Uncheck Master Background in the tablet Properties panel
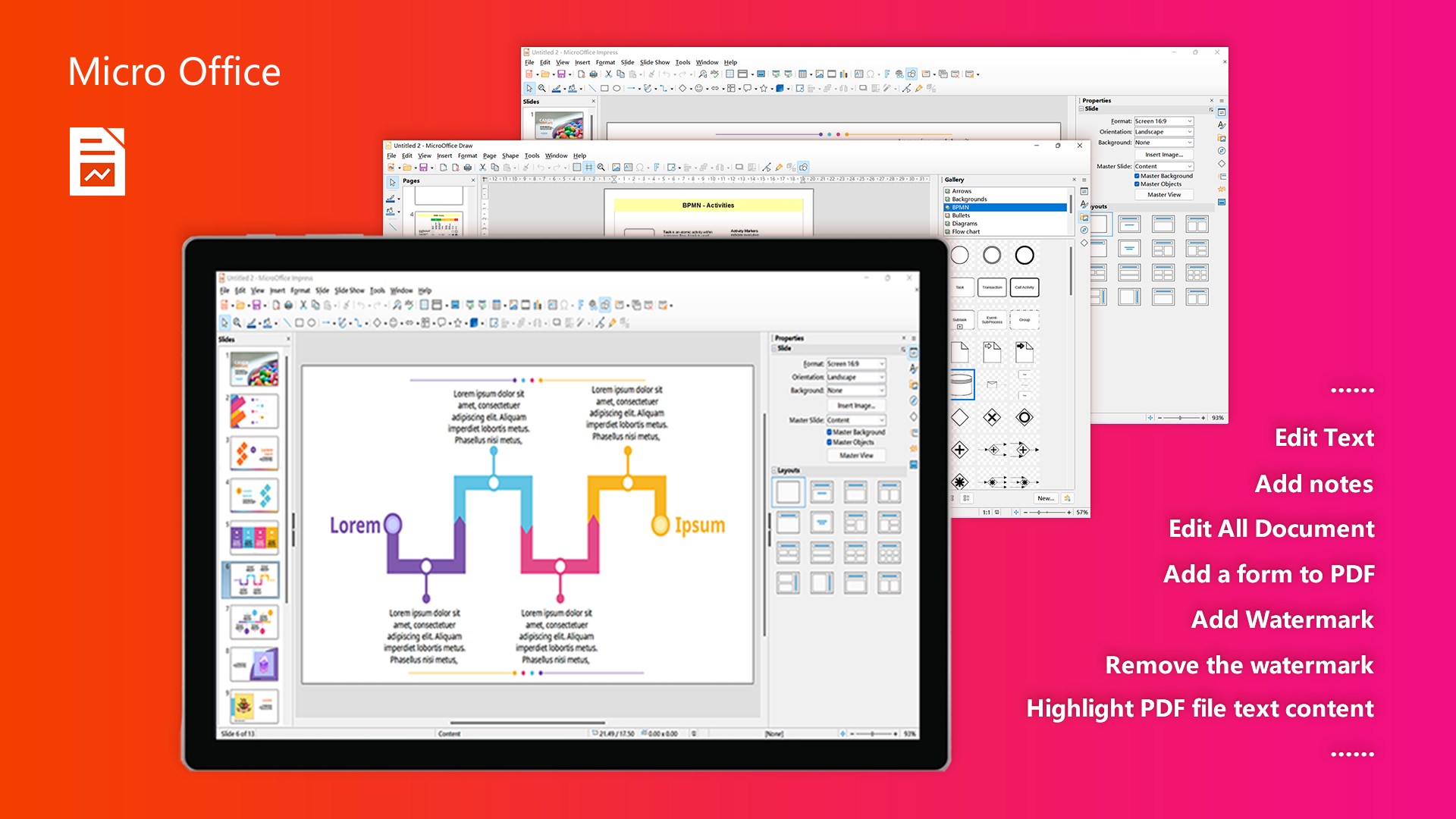This screenshot has width=1456, height=819. click(x=830, y=432)
